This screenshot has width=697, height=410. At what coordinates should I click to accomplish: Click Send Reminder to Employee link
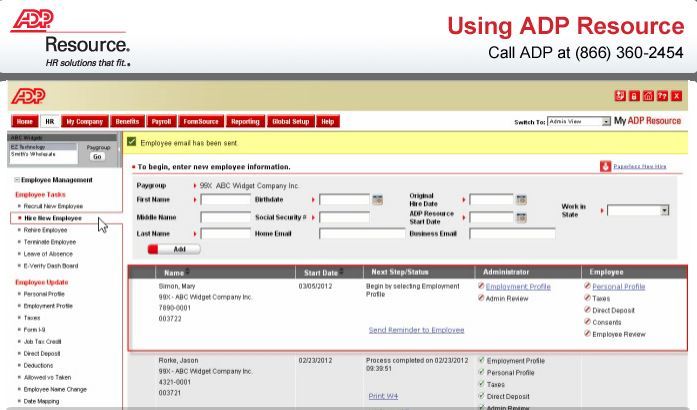pos(416,330)
